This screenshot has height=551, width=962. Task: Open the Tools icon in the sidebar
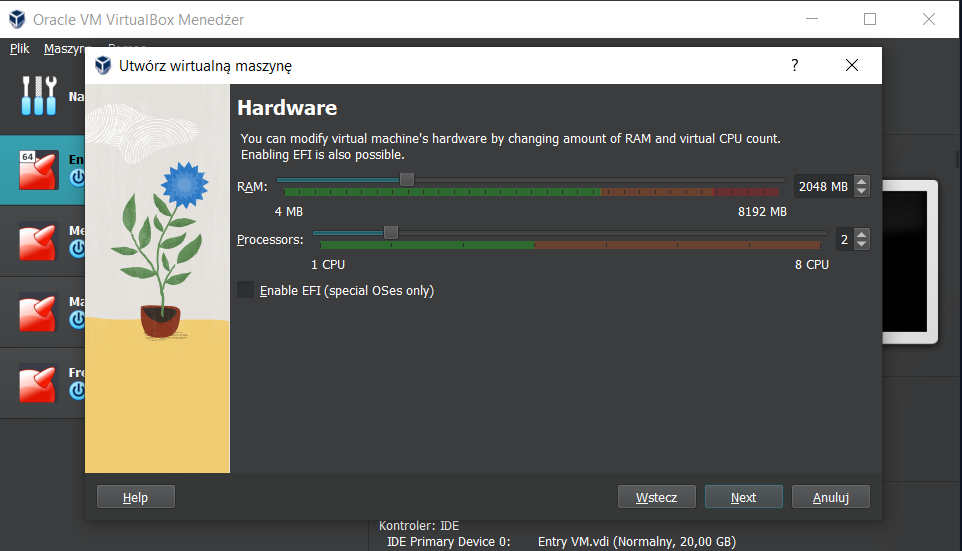tap(40, 96)
